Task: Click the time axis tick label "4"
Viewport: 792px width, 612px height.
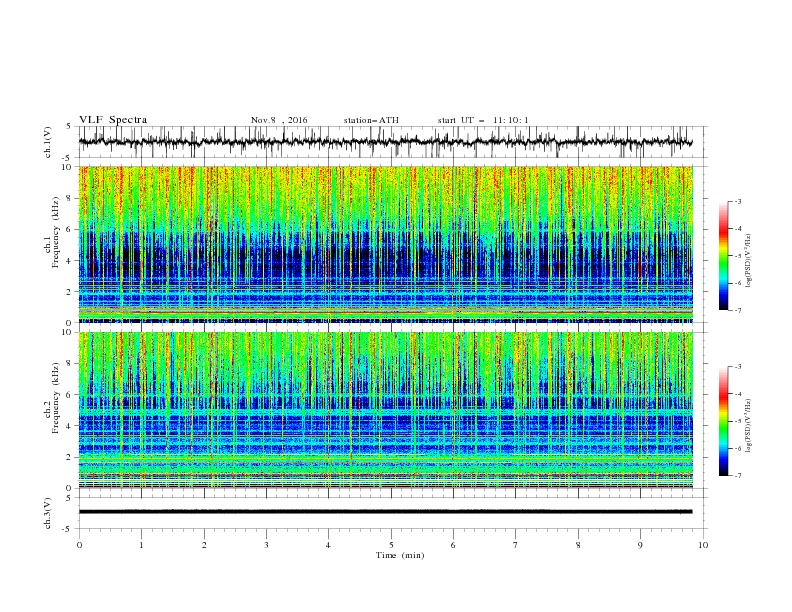Action: [x=328, y=545]
